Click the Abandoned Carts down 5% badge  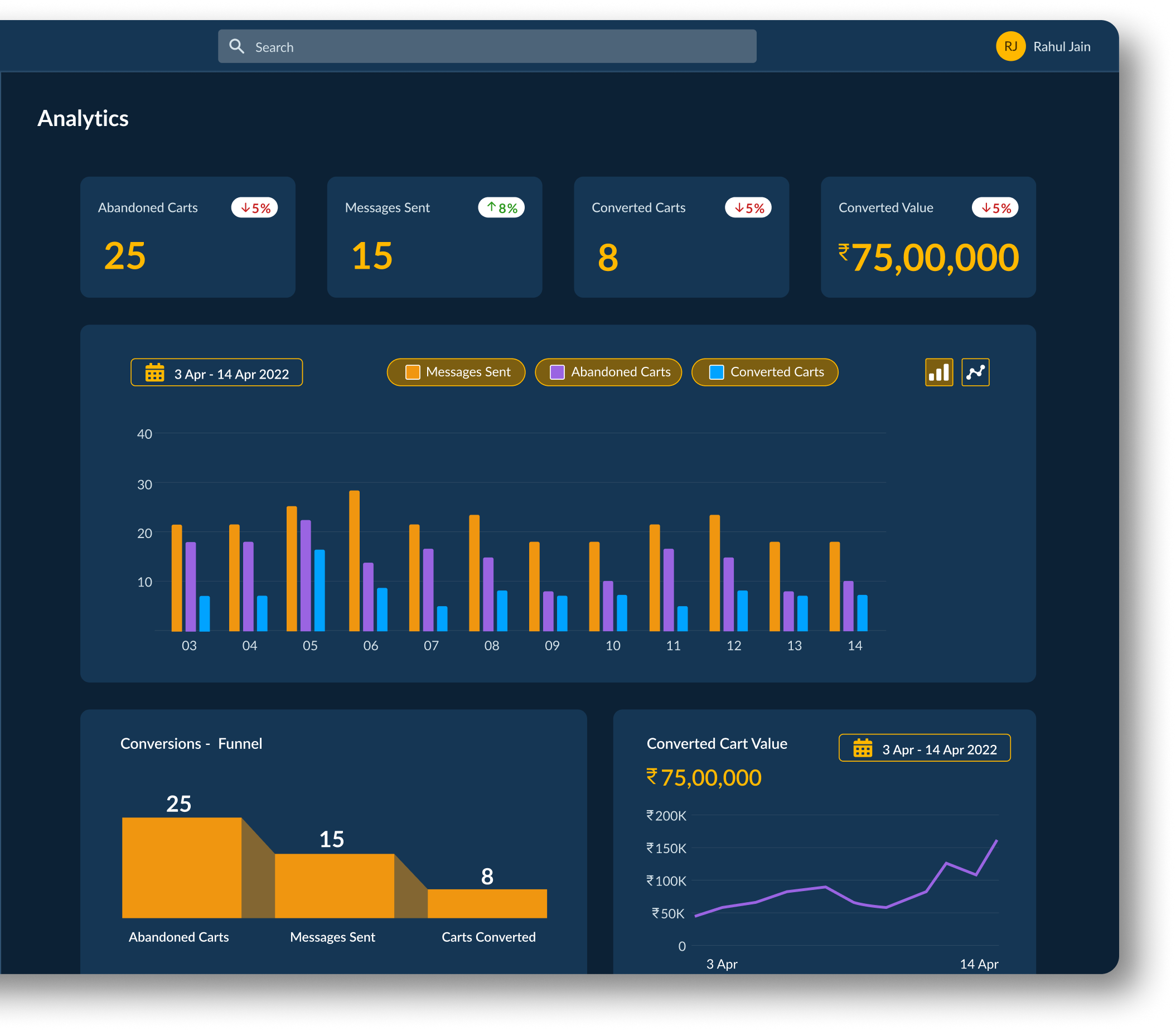click(254, 207)
